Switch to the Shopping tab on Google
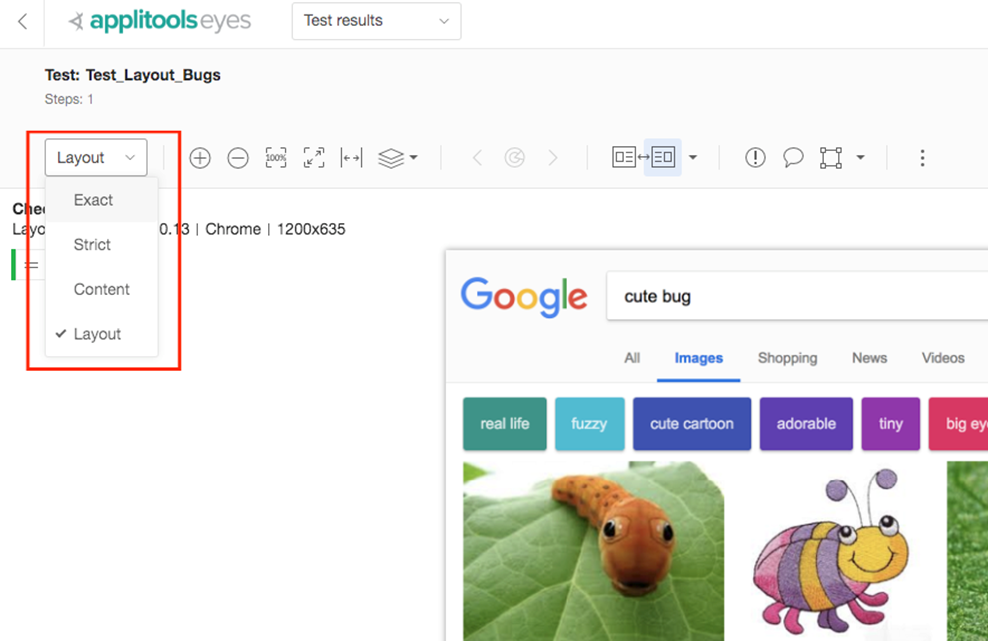 pos(788,357)
